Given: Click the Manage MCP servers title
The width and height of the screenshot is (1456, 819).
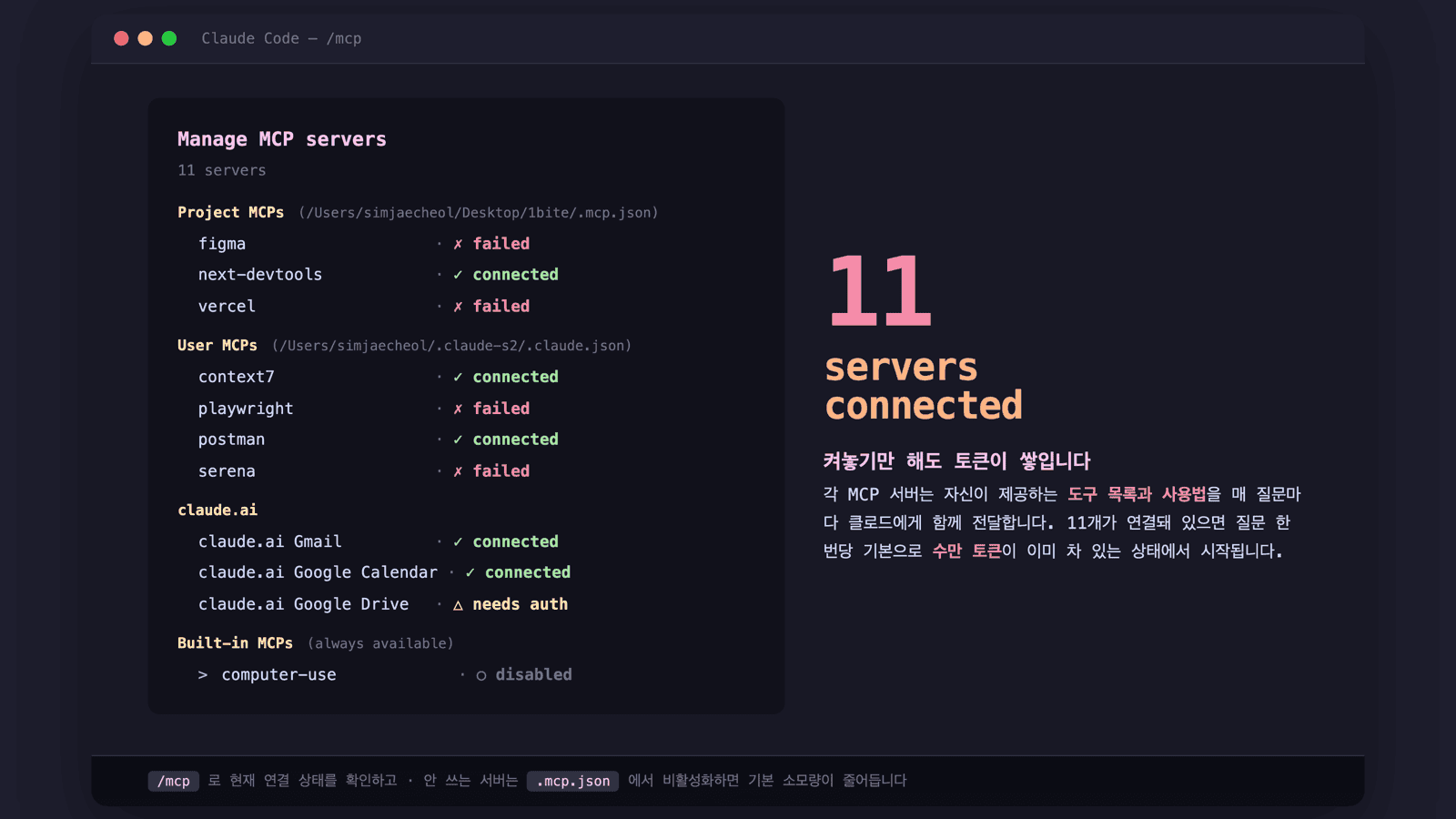Looking at the screenshot, I should tap(282, 139).
